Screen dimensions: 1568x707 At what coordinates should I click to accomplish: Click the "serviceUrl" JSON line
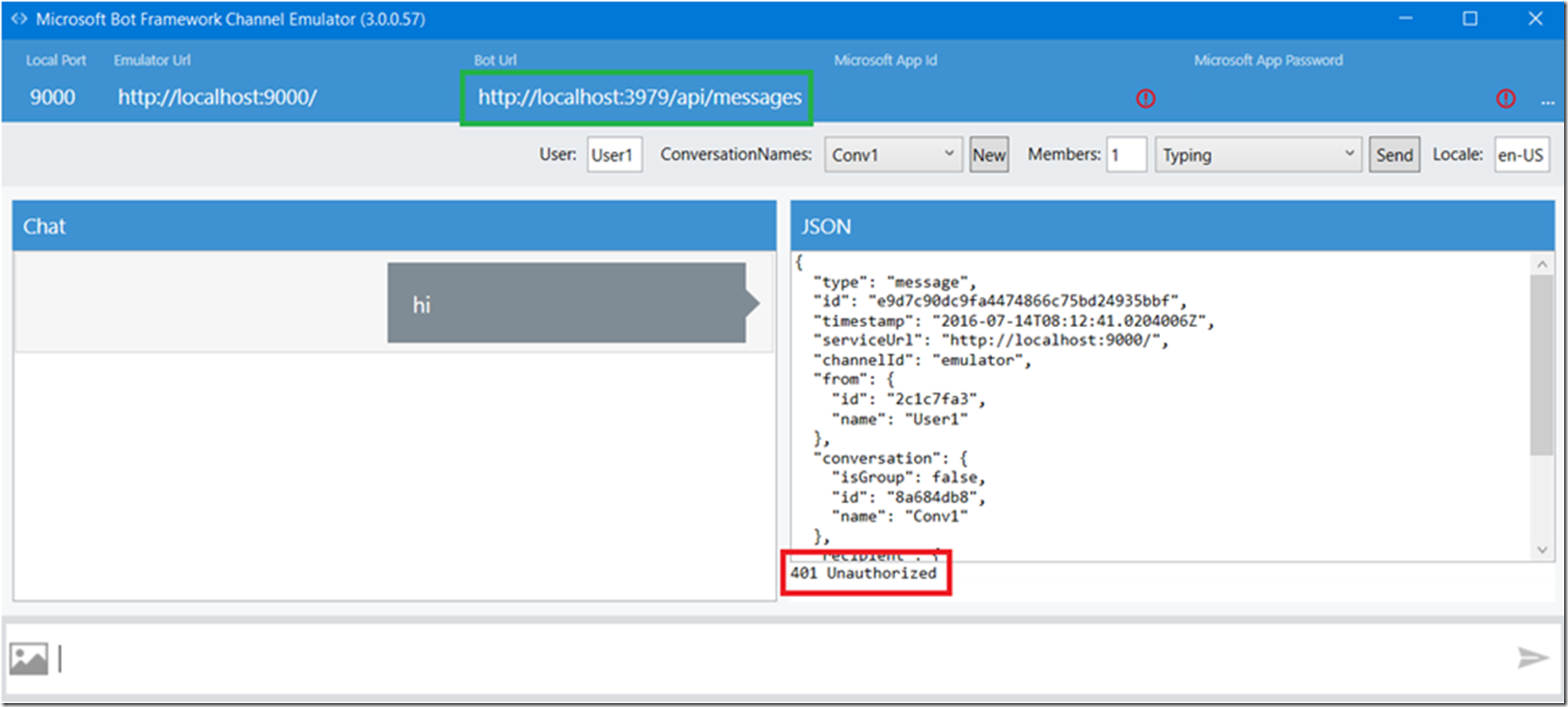pyautogui.click(x=991, y=340)
